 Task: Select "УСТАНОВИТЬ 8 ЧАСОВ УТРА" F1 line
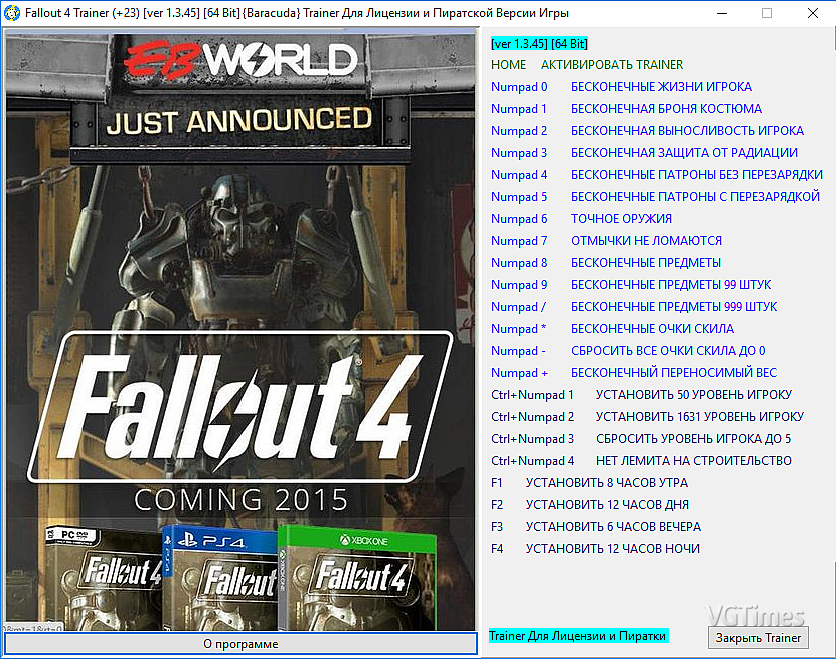point(589,483)
